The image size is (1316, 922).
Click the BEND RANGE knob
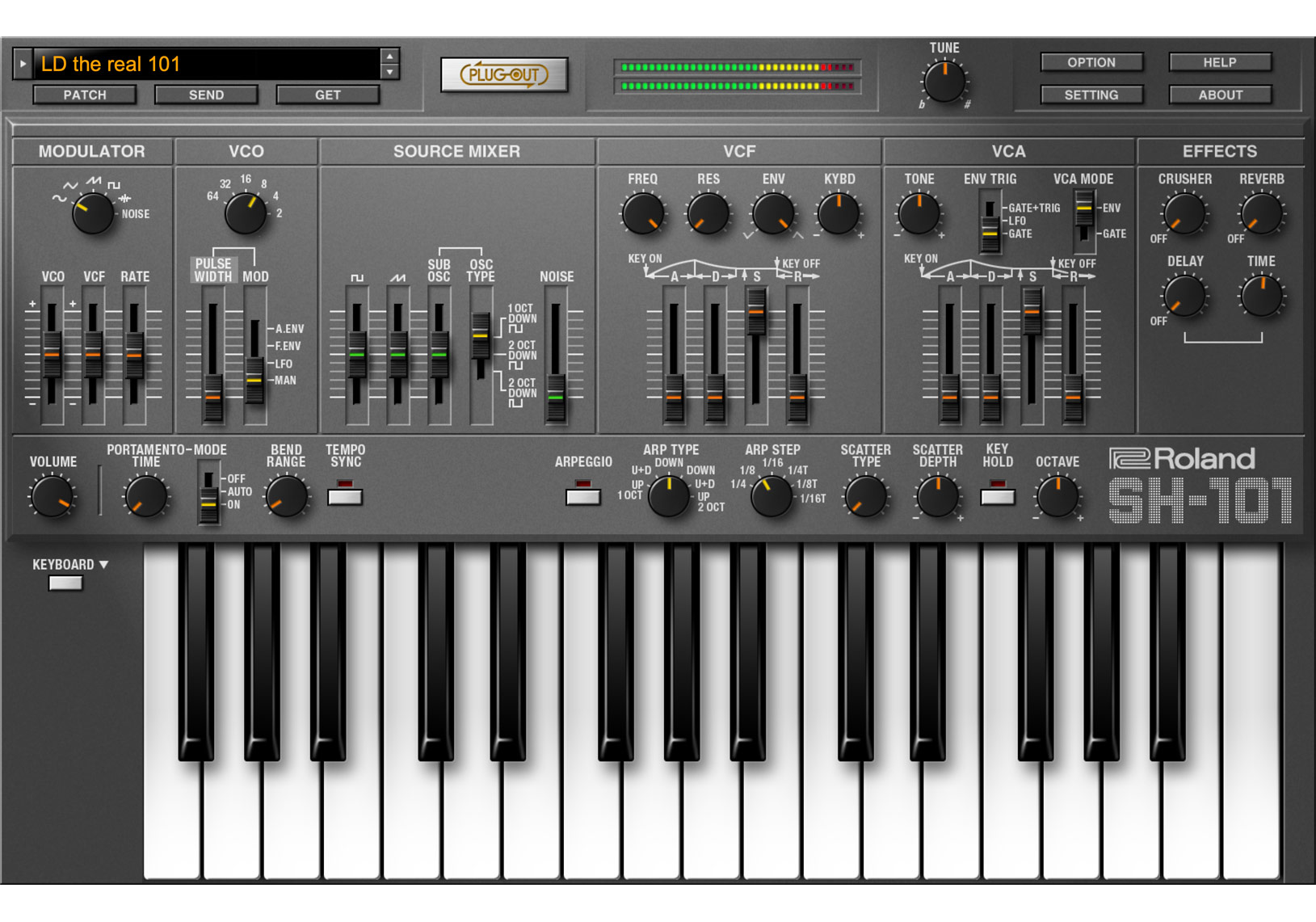click(286, 496)
